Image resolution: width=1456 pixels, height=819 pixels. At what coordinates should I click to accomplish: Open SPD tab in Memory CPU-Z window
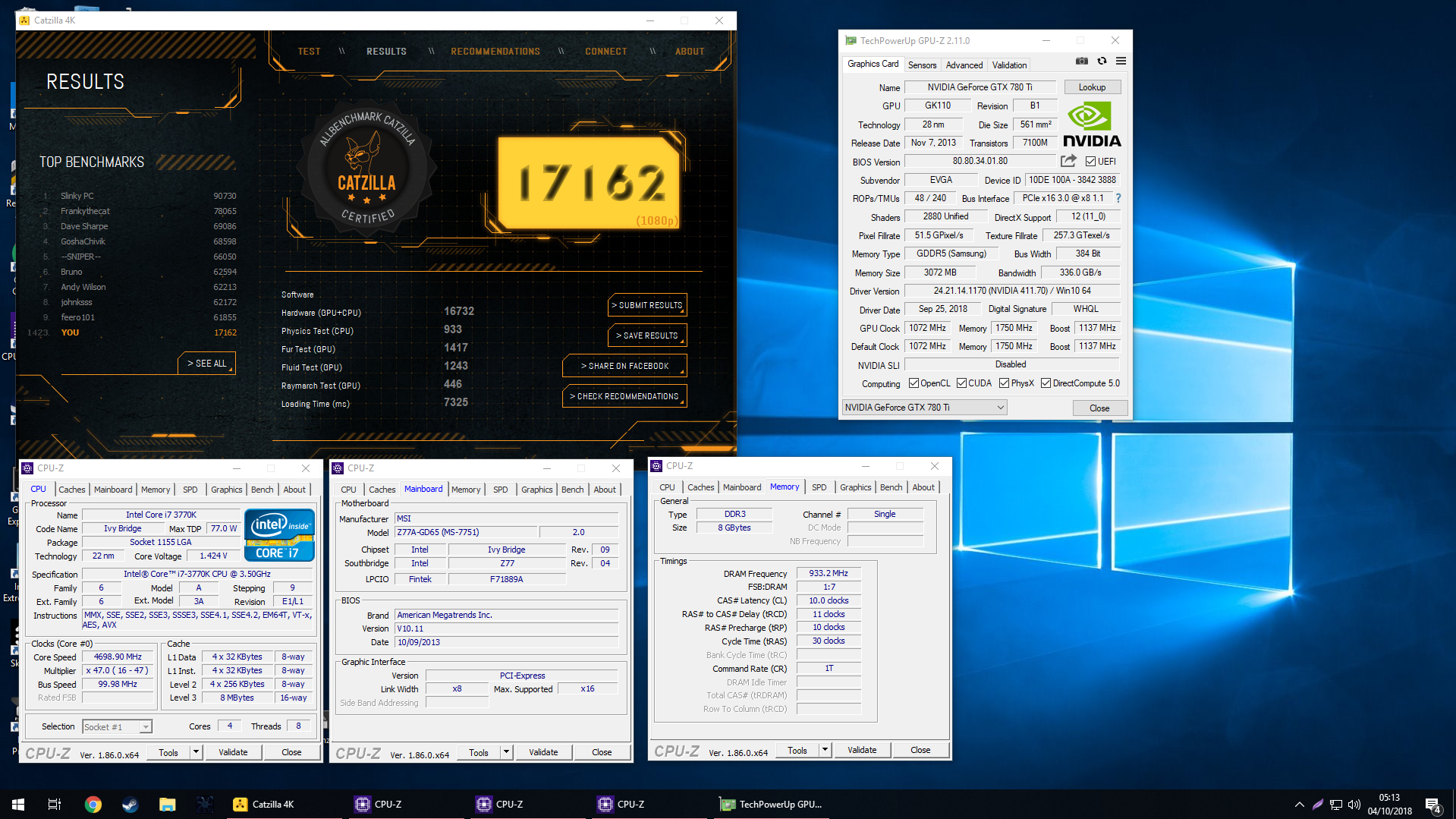[x=819, y=487]
